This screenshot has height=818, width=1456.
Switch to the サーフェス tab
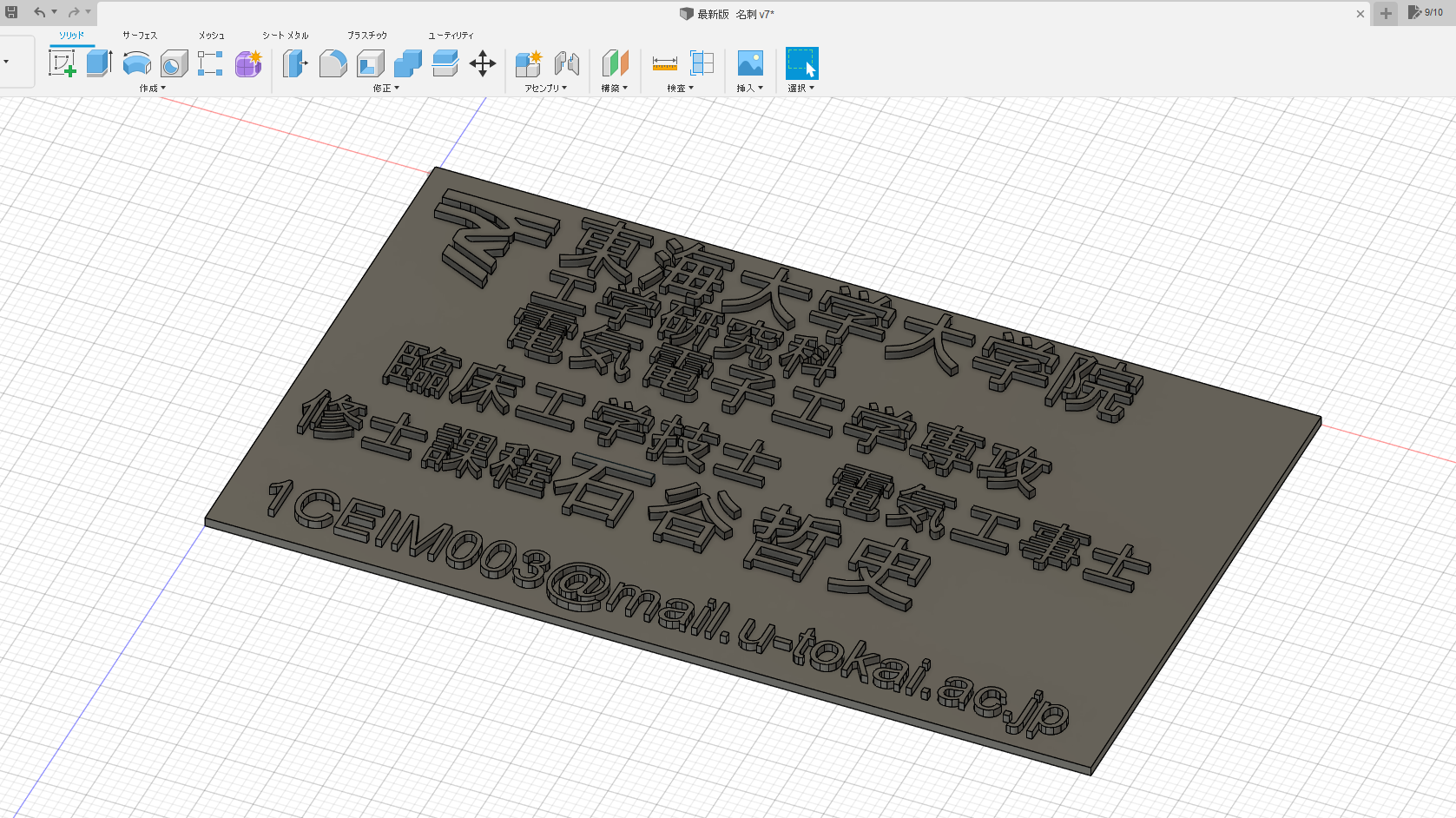pos(140,35)
